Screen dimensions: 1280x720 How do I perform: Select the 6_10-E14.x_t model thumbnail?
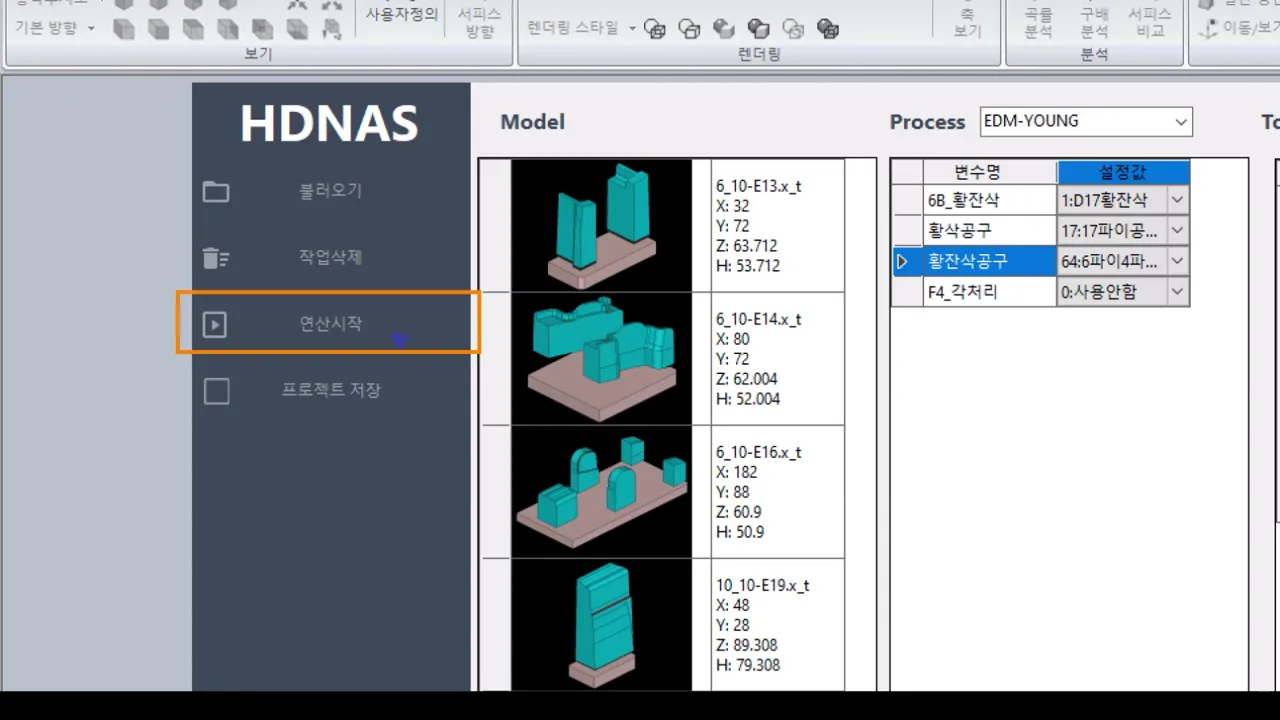pyautogui.click(x=601, y=358)
